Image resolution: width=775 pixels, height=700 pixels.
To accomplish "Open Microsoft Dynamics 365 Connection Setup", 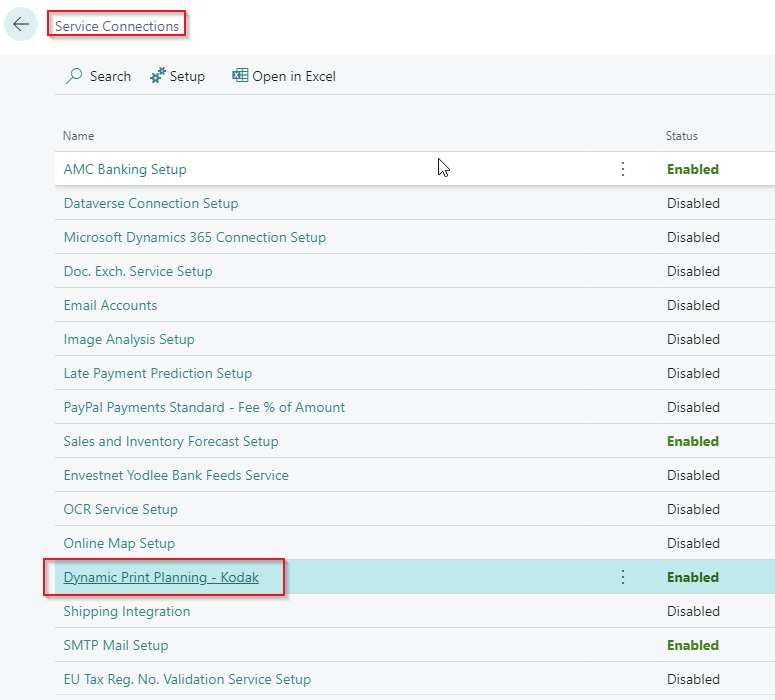I will (194, 237).
